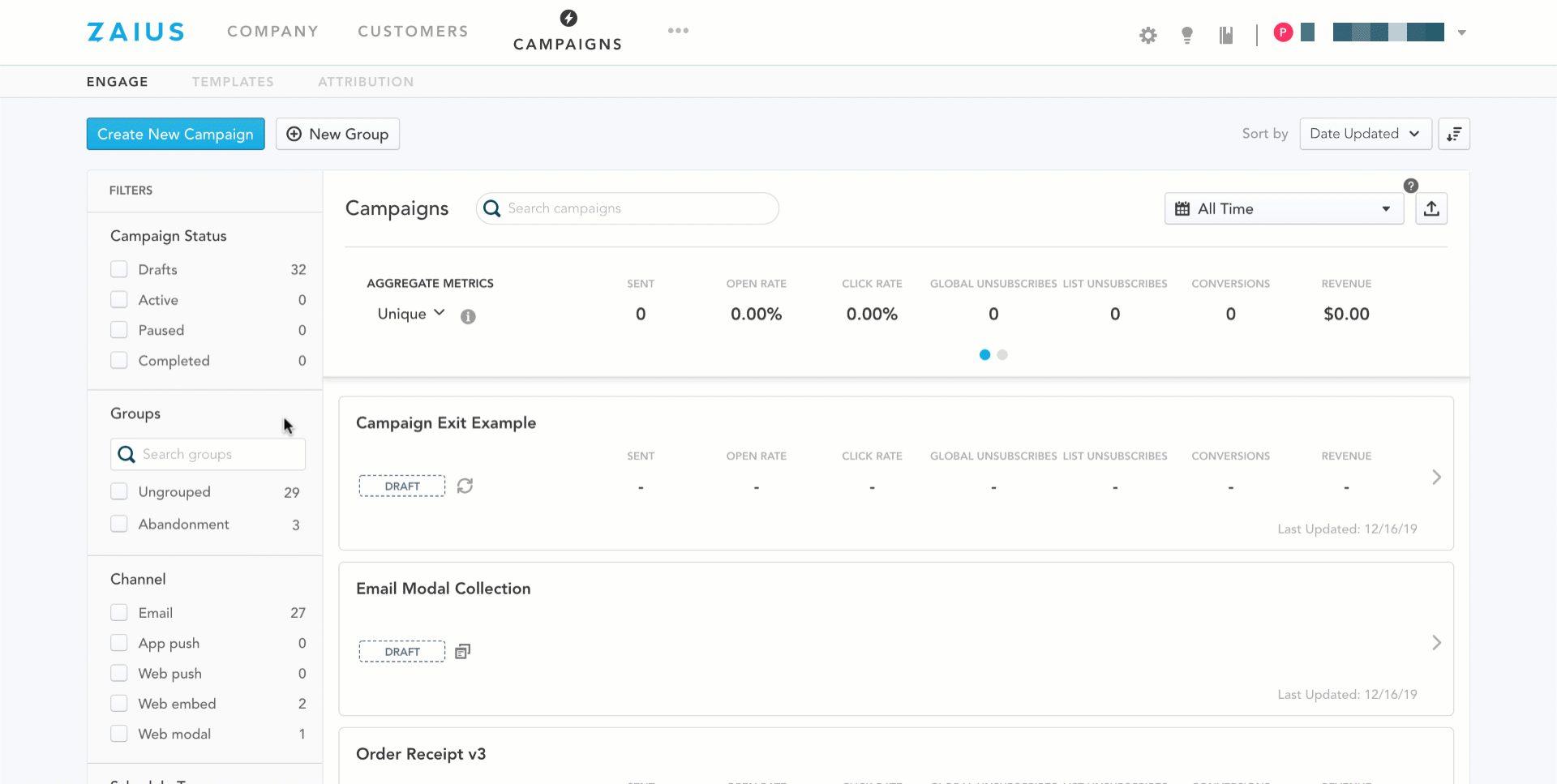Open the Campaigns menu

click(568, 44)
